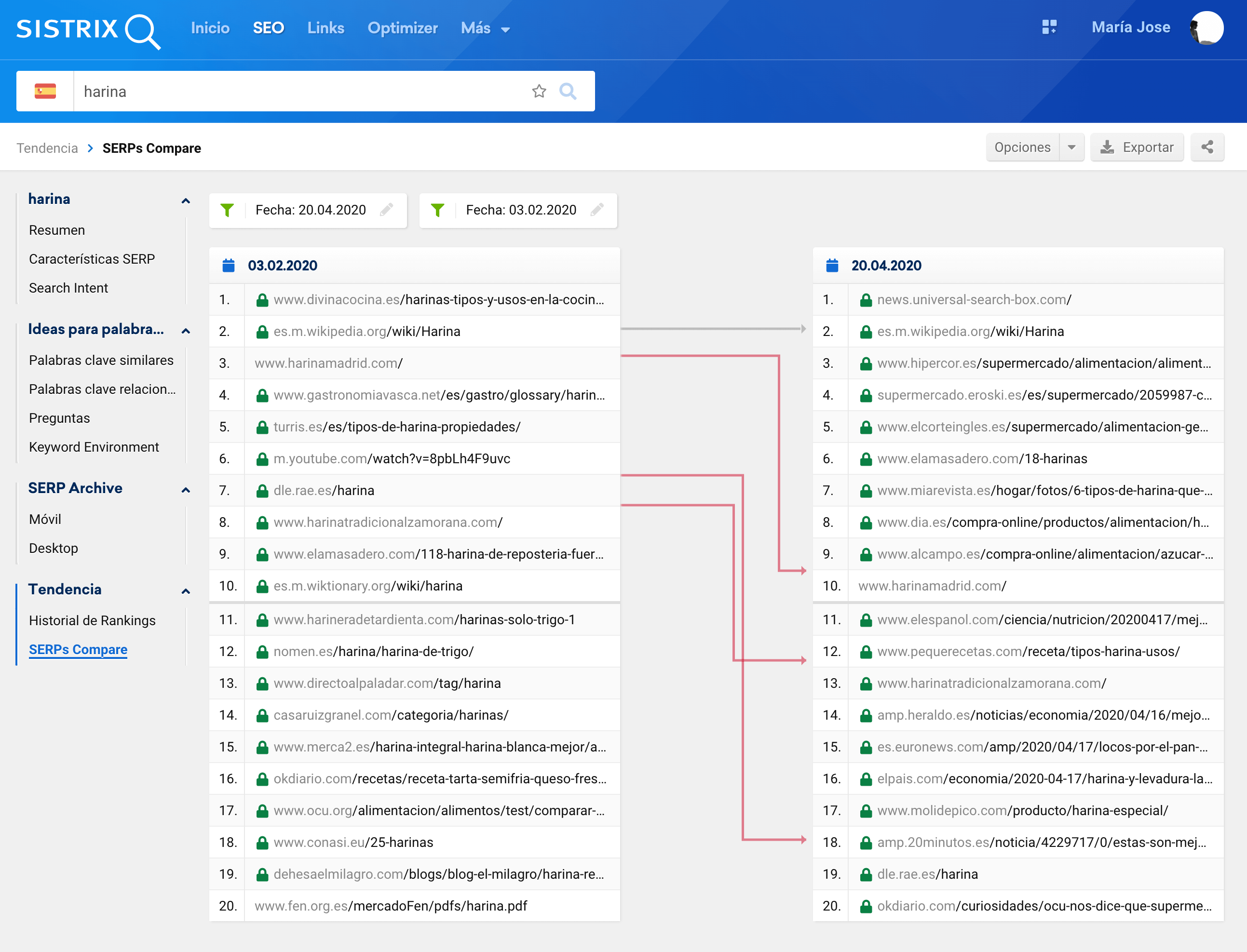Click green filter funnel of Fecha 20.04.2020
Image resolution: width=1247 pixels, height=952 pixels.
227,210
